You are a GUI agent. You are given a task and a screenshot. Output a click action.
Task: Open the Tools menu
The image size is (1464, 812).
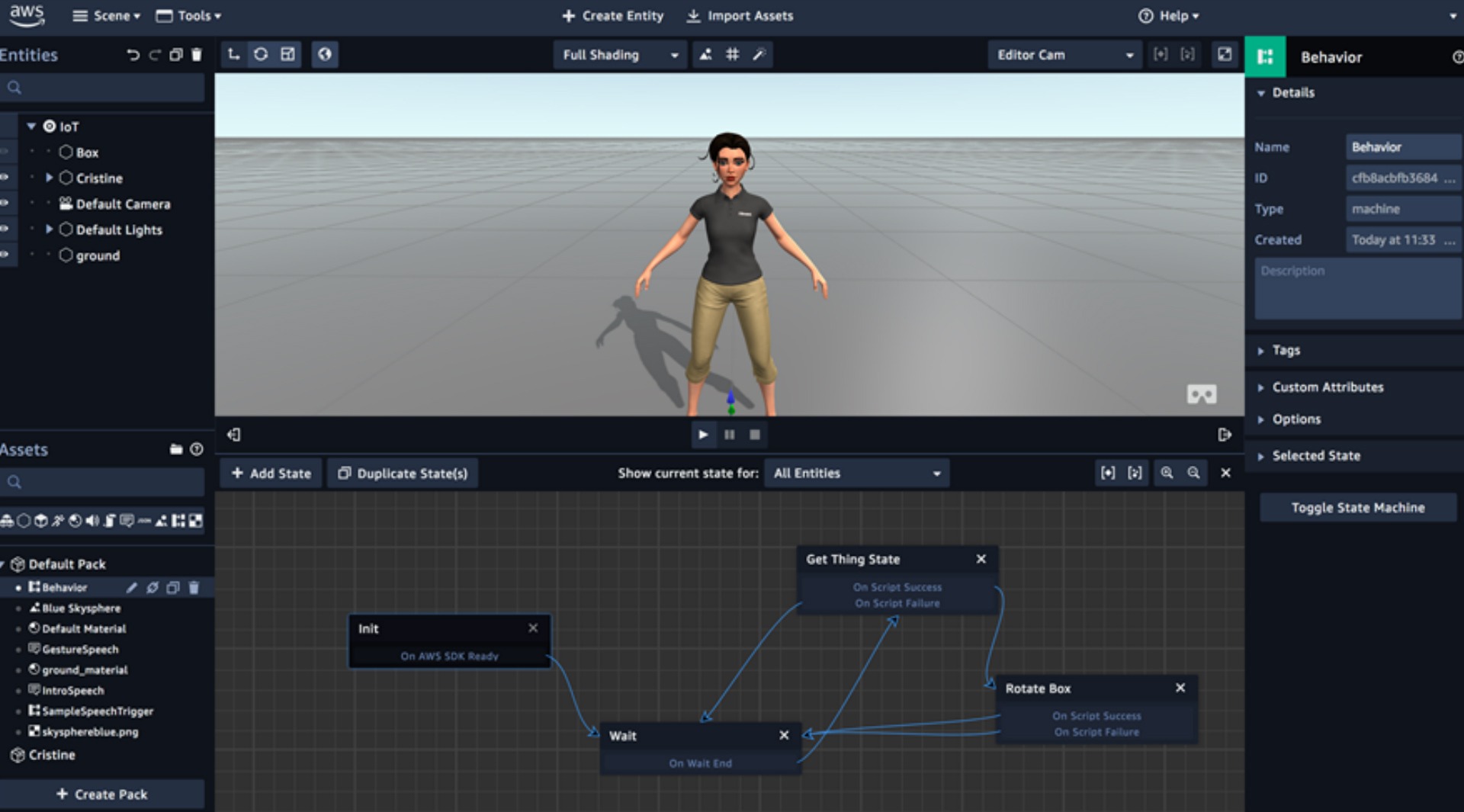click(x=188, y=15)
